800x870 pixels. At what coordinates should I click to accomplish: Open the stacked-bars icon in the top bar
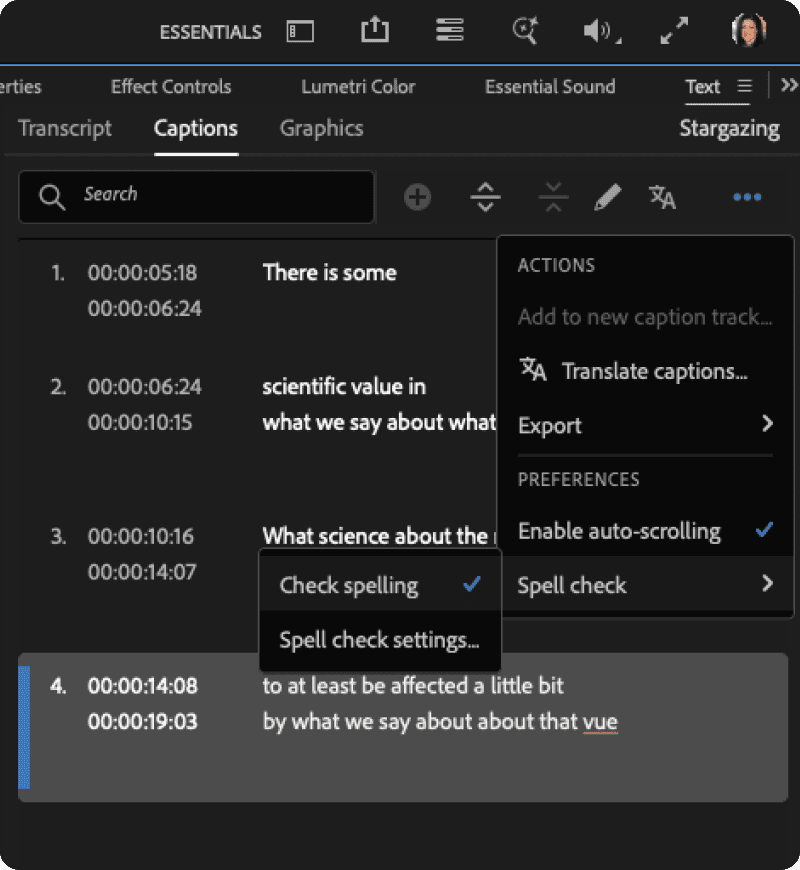(449, 30)
